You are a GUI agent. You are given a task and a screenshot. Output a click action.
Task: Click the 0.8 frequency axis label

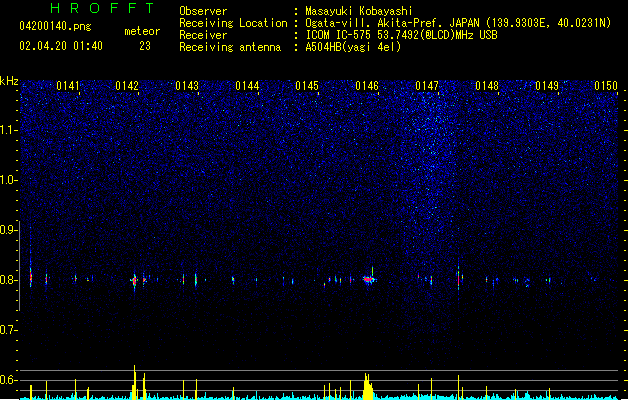pos(8,280)
